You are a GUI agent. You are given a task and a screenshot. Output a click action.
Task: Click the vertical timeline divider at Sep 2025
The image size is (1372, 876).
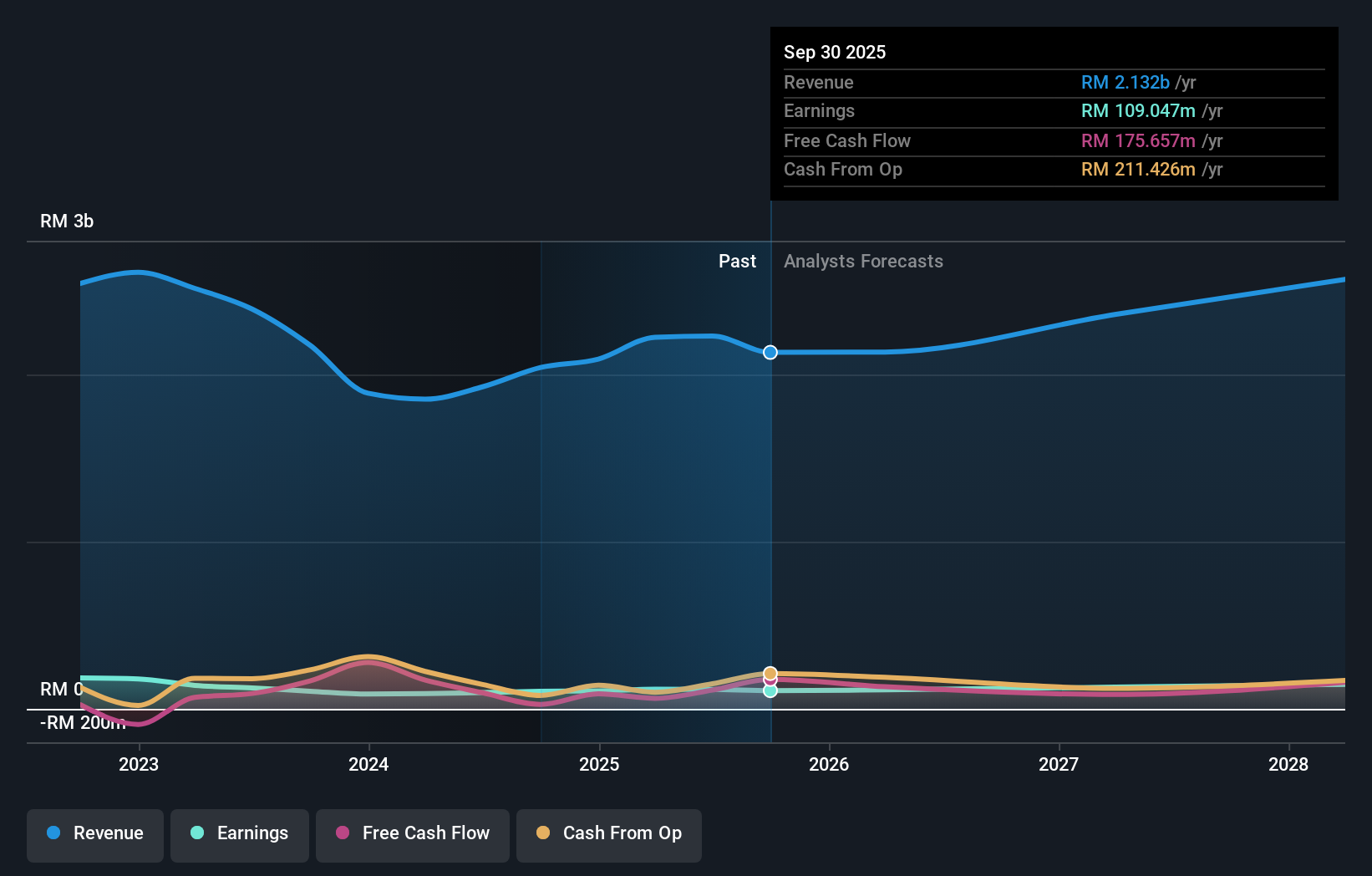(770, 502)
